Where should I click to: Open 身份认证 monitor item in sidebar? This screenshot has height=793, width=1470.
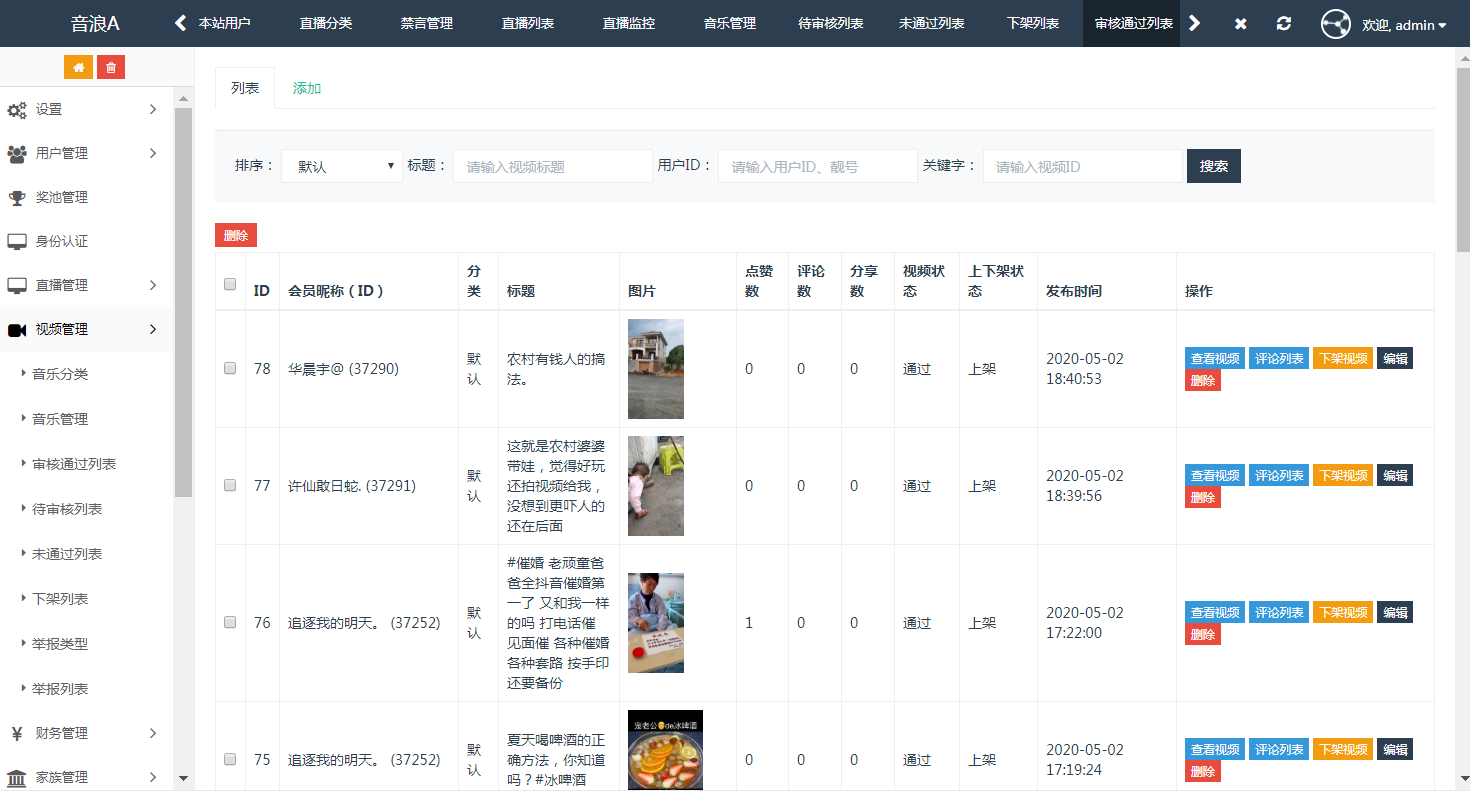pyautogui.click(x=62, y=241)
